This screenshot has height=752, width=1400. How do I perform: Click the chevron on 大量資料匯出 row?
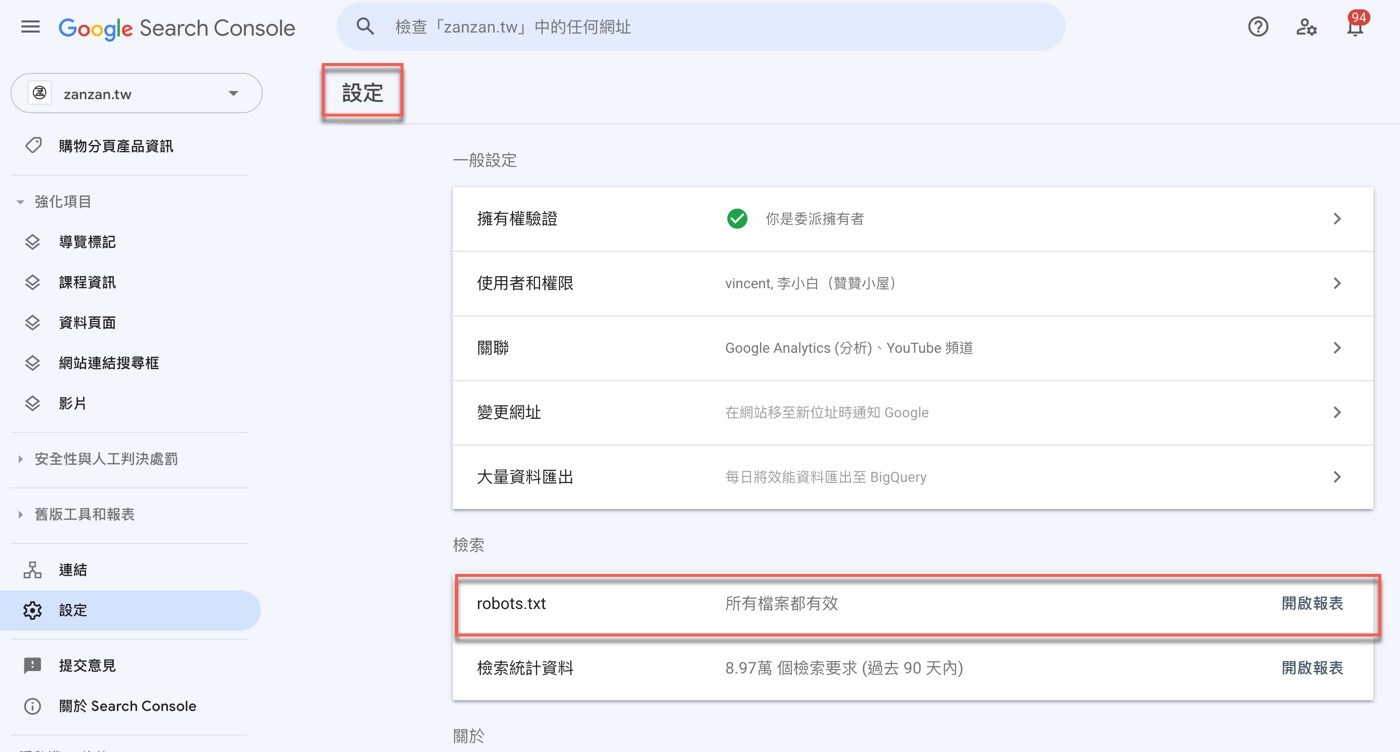[x=1337, y=477]
